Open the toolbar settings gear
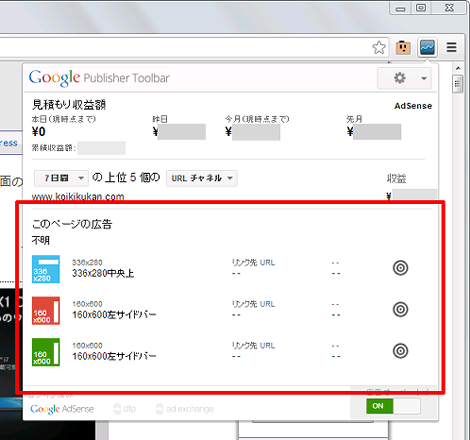Image resolution: width=470 pixels, height=440 pixels. pos(400,78)
